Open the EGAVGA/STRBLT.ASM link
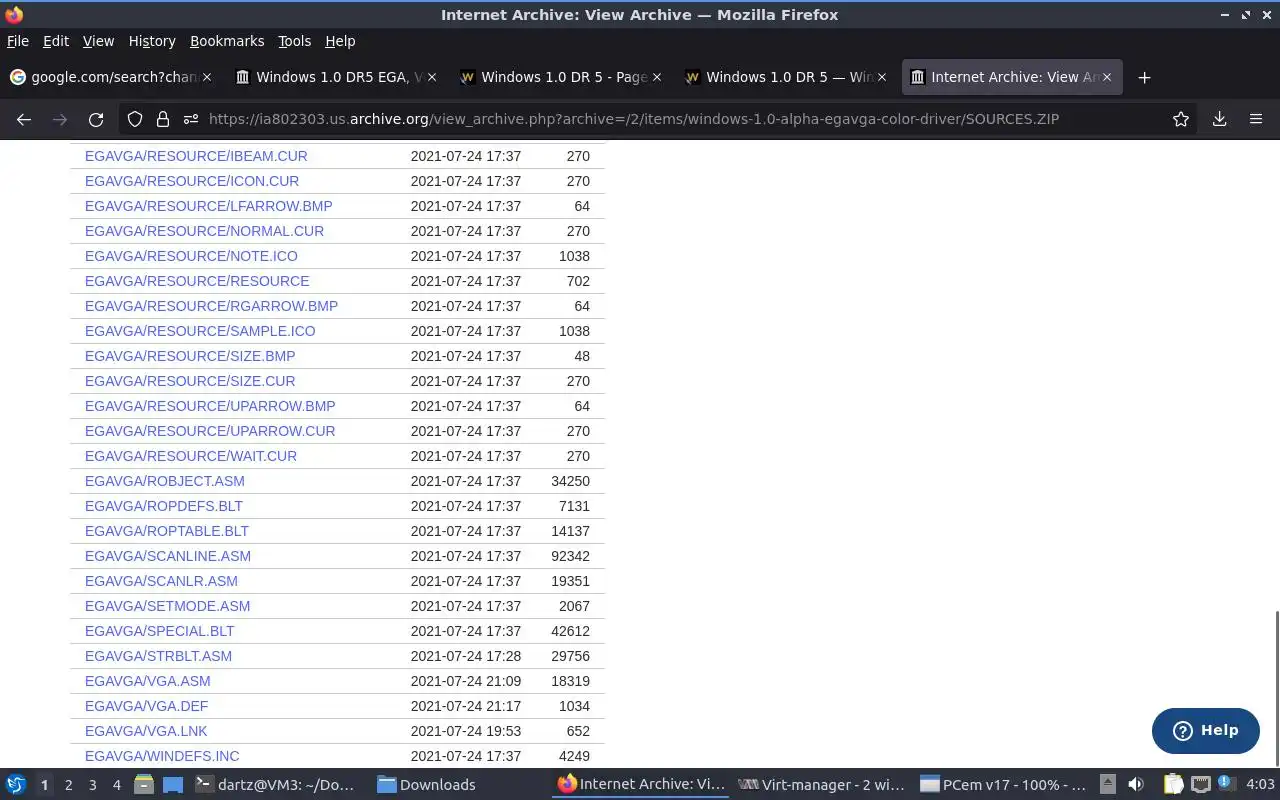Viewport: 1280px width, 800px height. (158, 656)
